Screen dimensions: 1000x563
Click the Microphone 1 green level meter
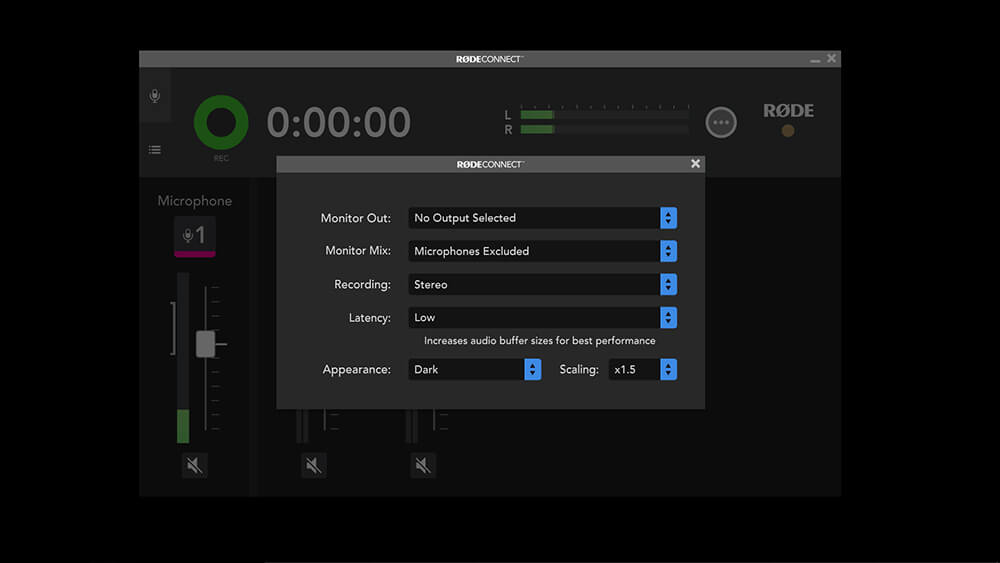coord(183,358)
